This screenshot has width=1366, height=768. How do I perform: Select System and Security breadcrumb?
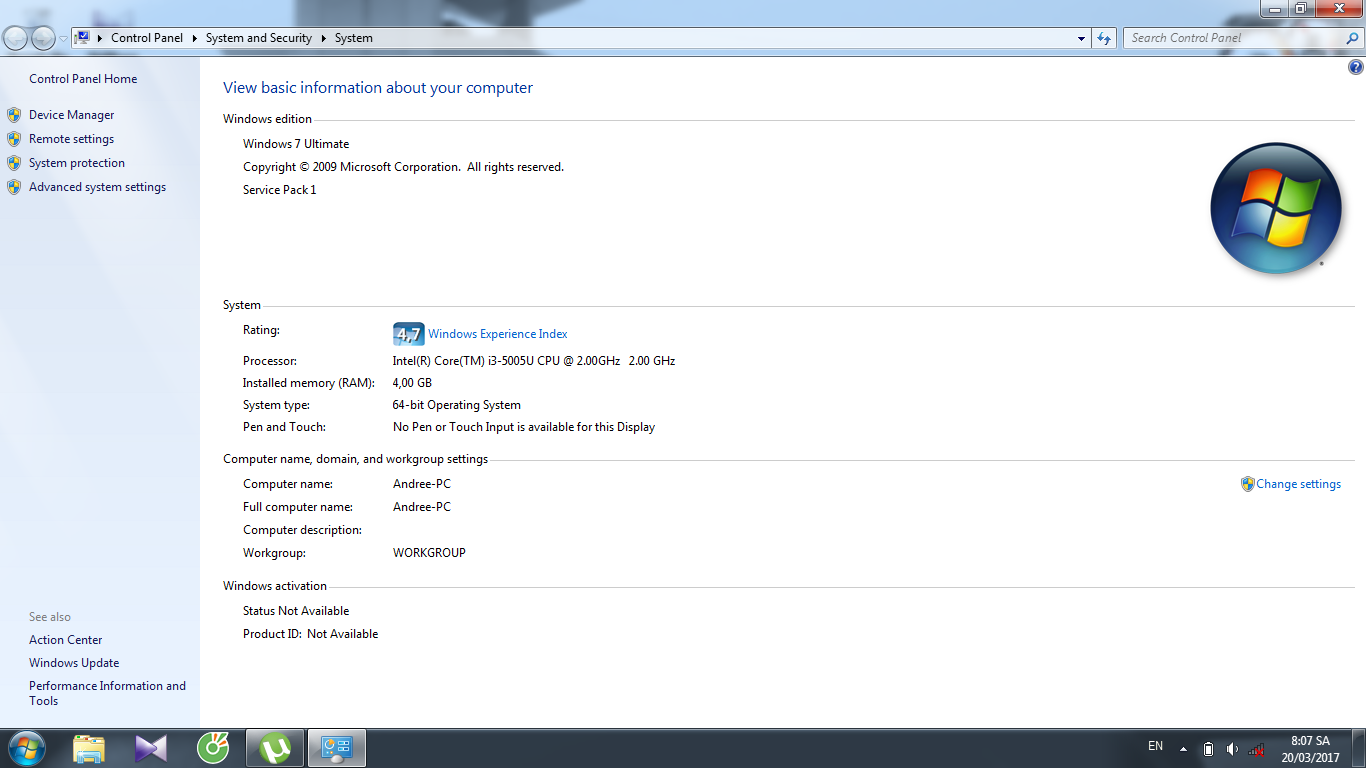[258, 38]
